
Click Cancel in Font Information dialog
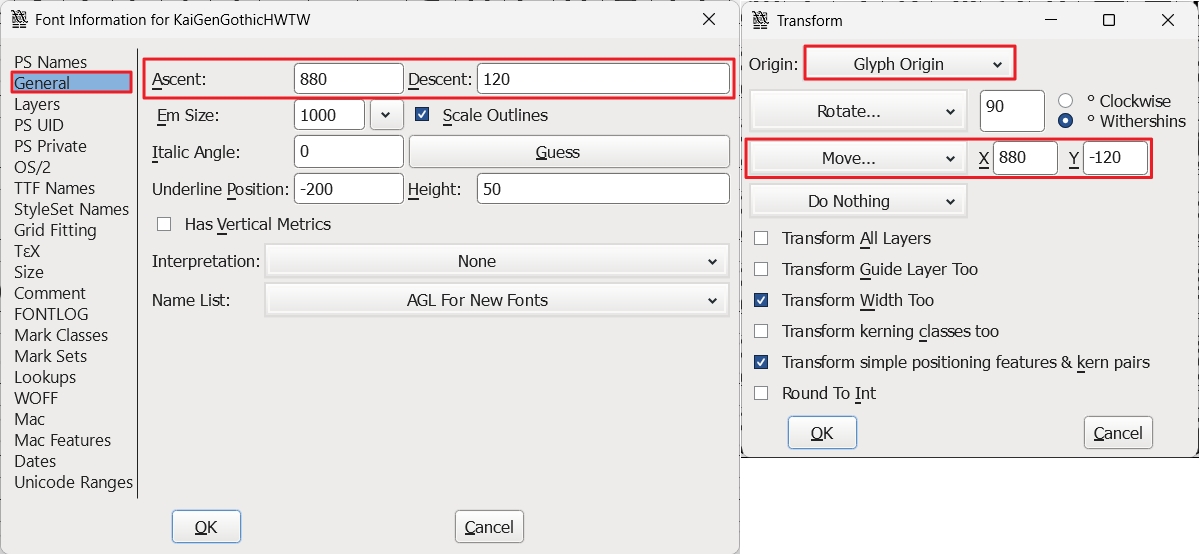489,527
